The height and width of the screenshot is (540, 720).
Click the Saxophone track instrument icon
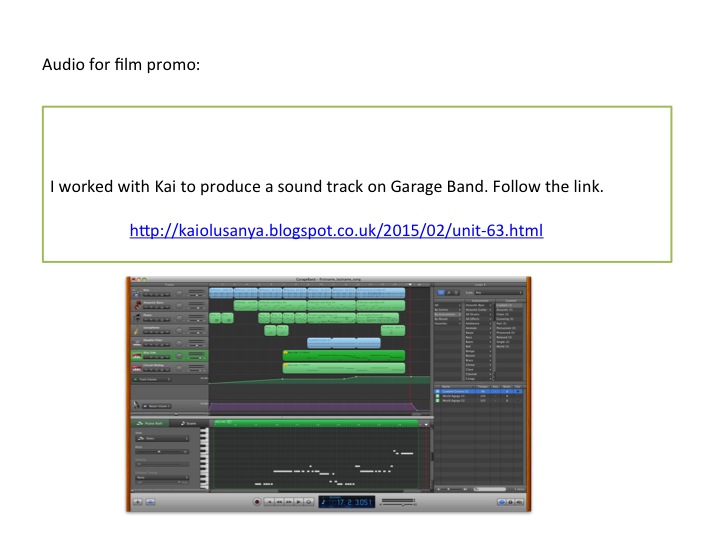click(x=137, y=330)
